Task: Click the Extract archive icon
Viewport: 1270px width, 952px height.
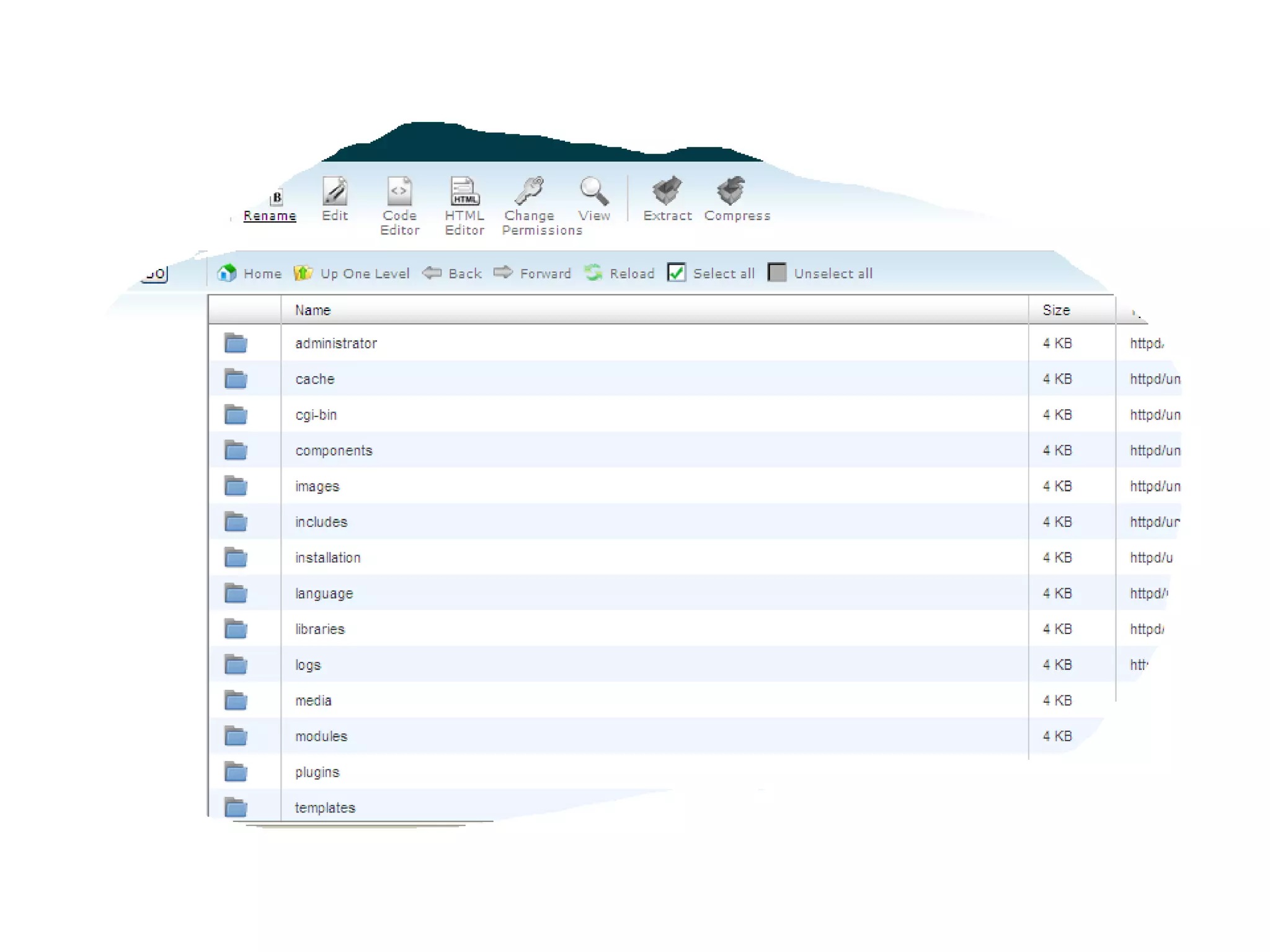Action: [x=667, y=192]
